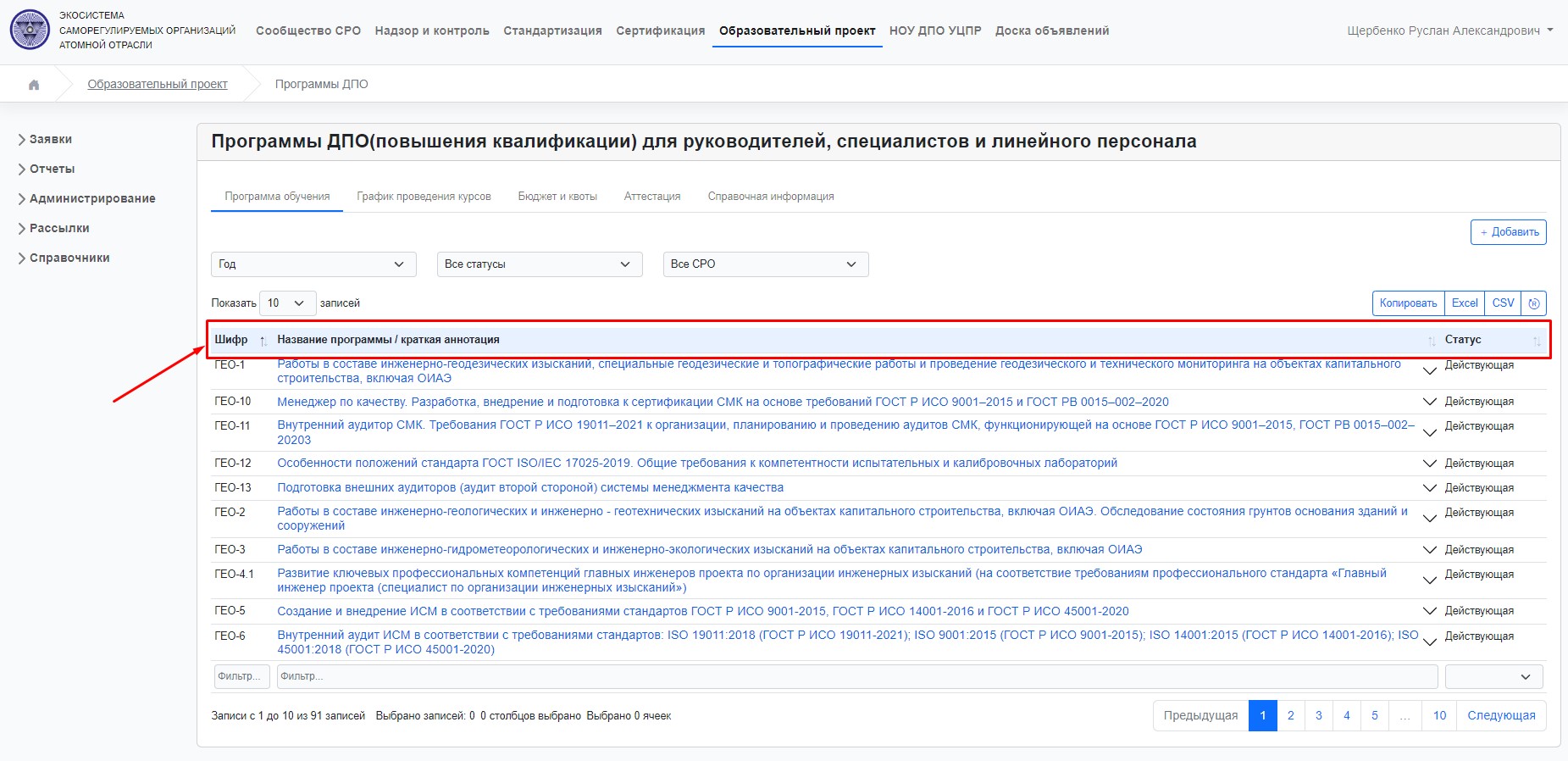This screenshot has width=1568, height=761.
Task: Go to page 5
Action: [1375, 716]
